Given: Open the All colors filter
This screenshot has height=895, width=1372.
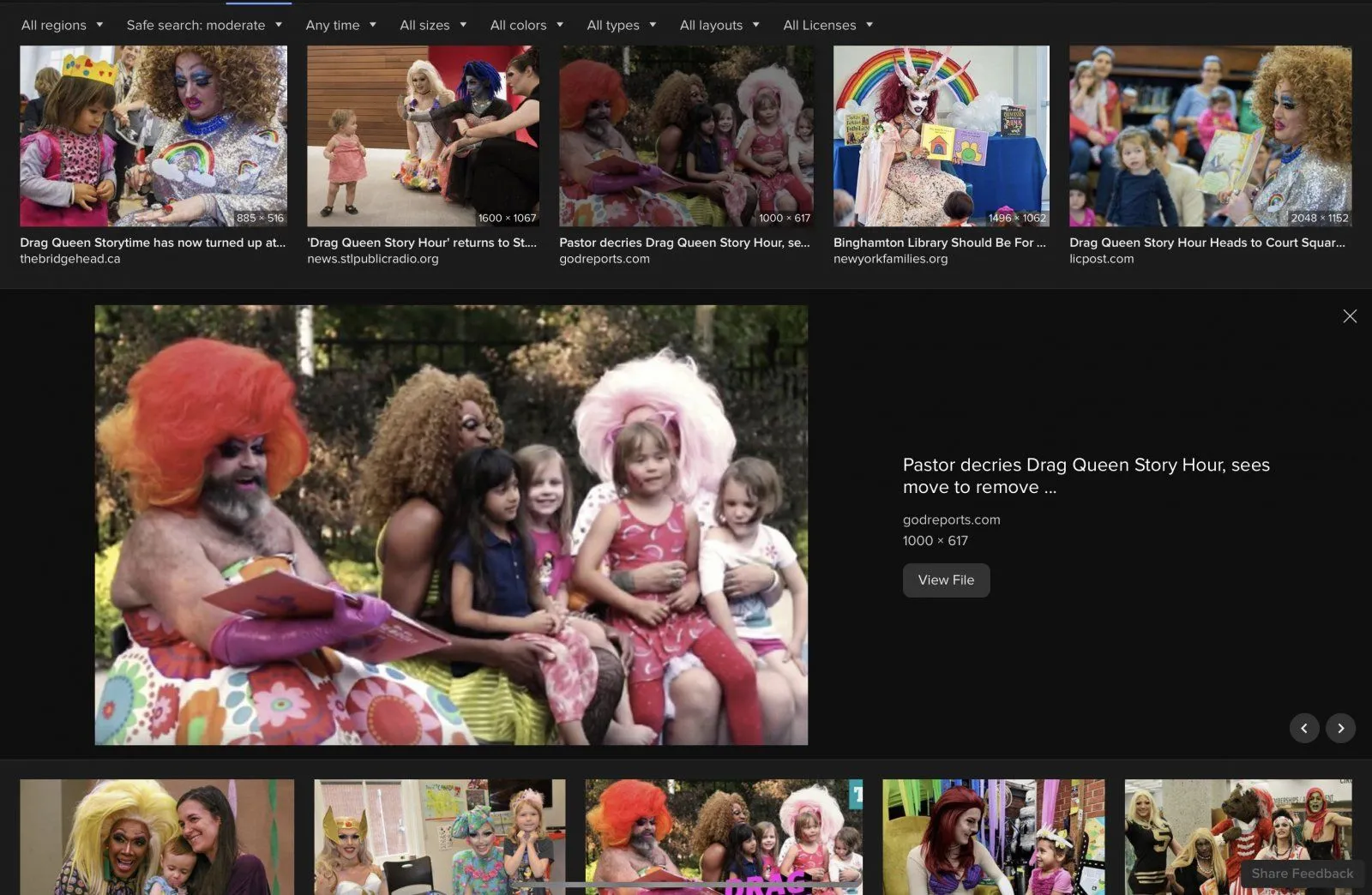Looking at the screenshot, I should coord(527,25).
